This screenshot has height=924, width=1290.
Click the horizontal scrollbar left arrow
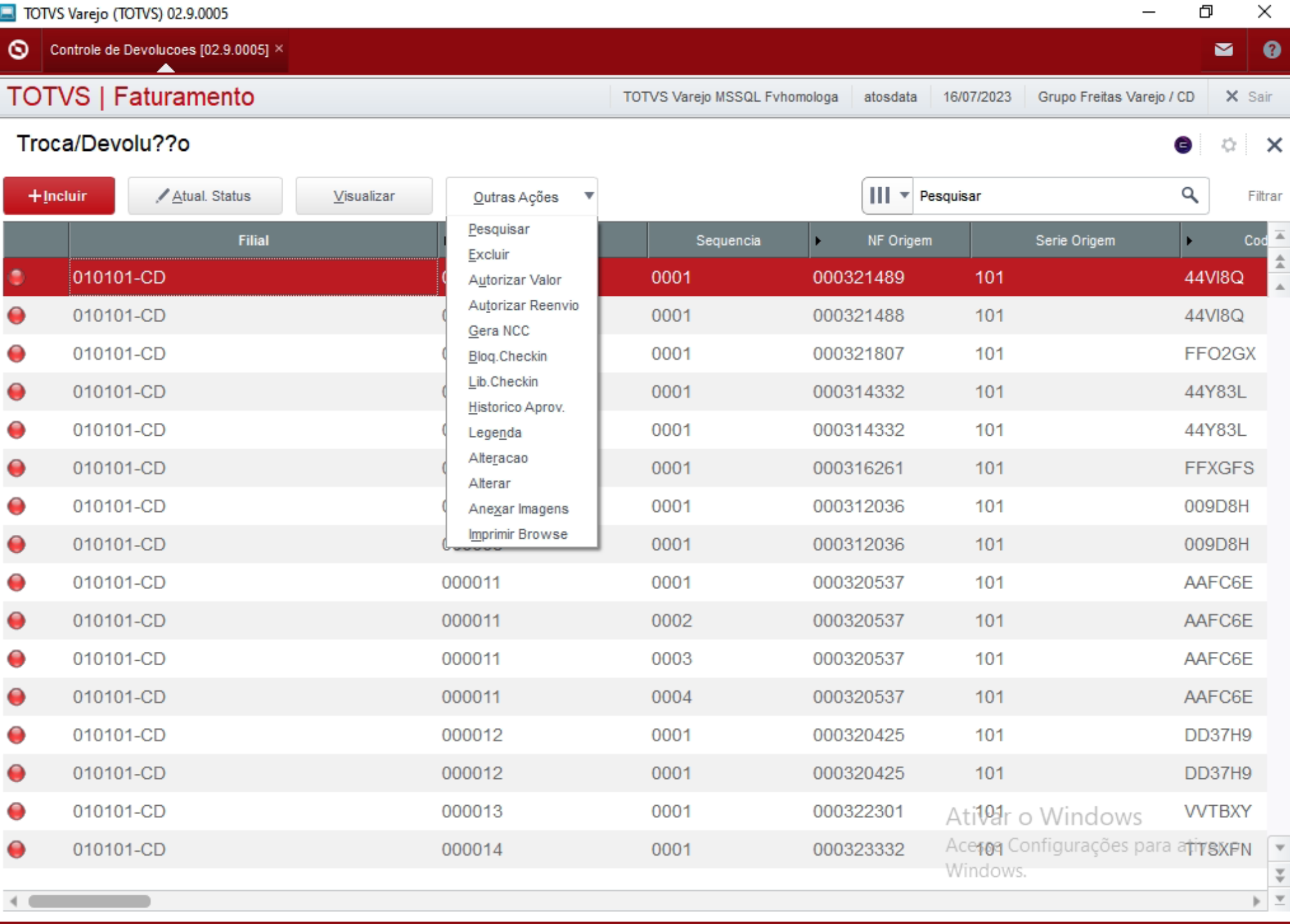click(x=13, y=901)
